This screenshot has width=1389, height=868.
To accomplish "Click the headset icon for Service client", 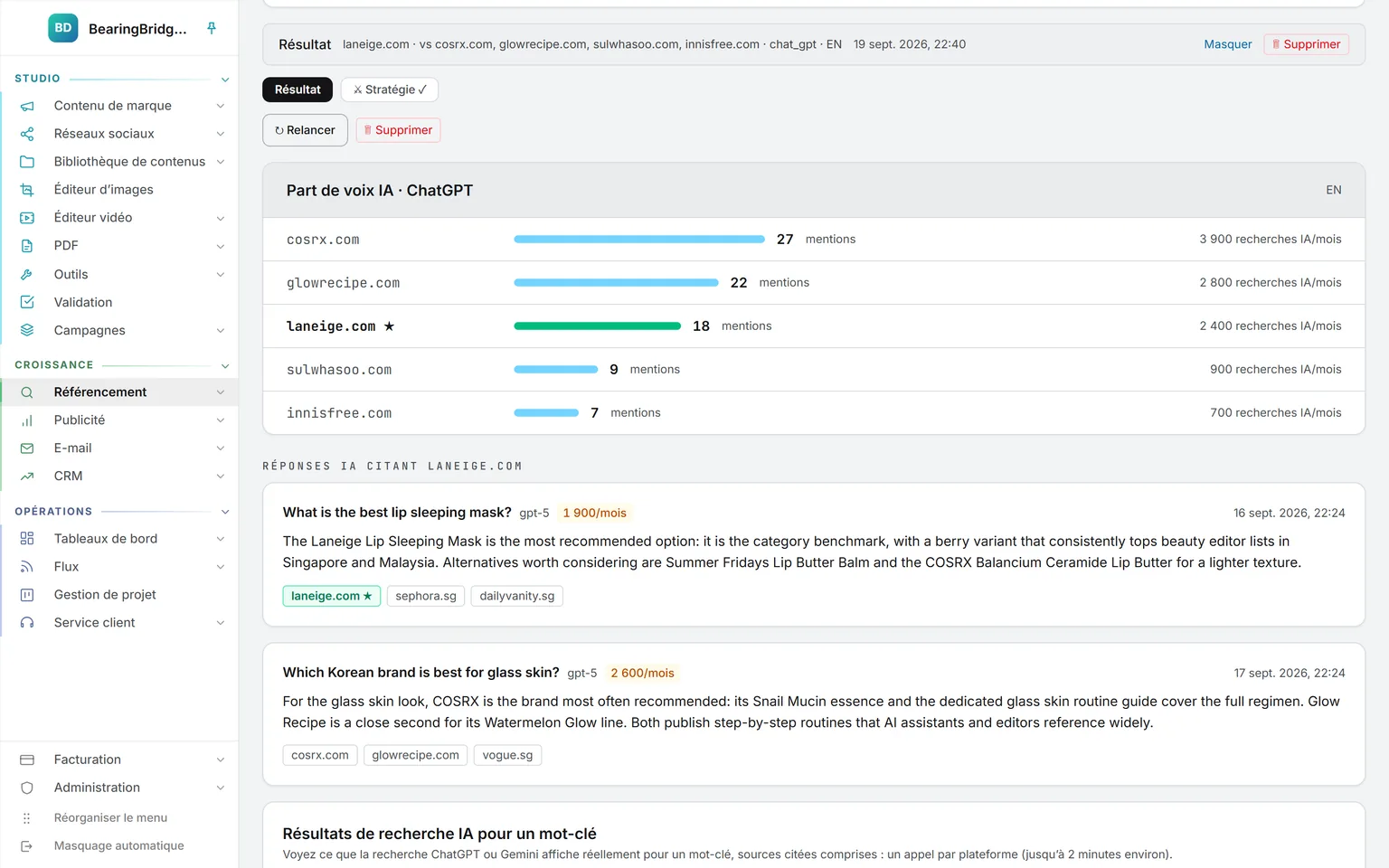I will pos(27,623).
